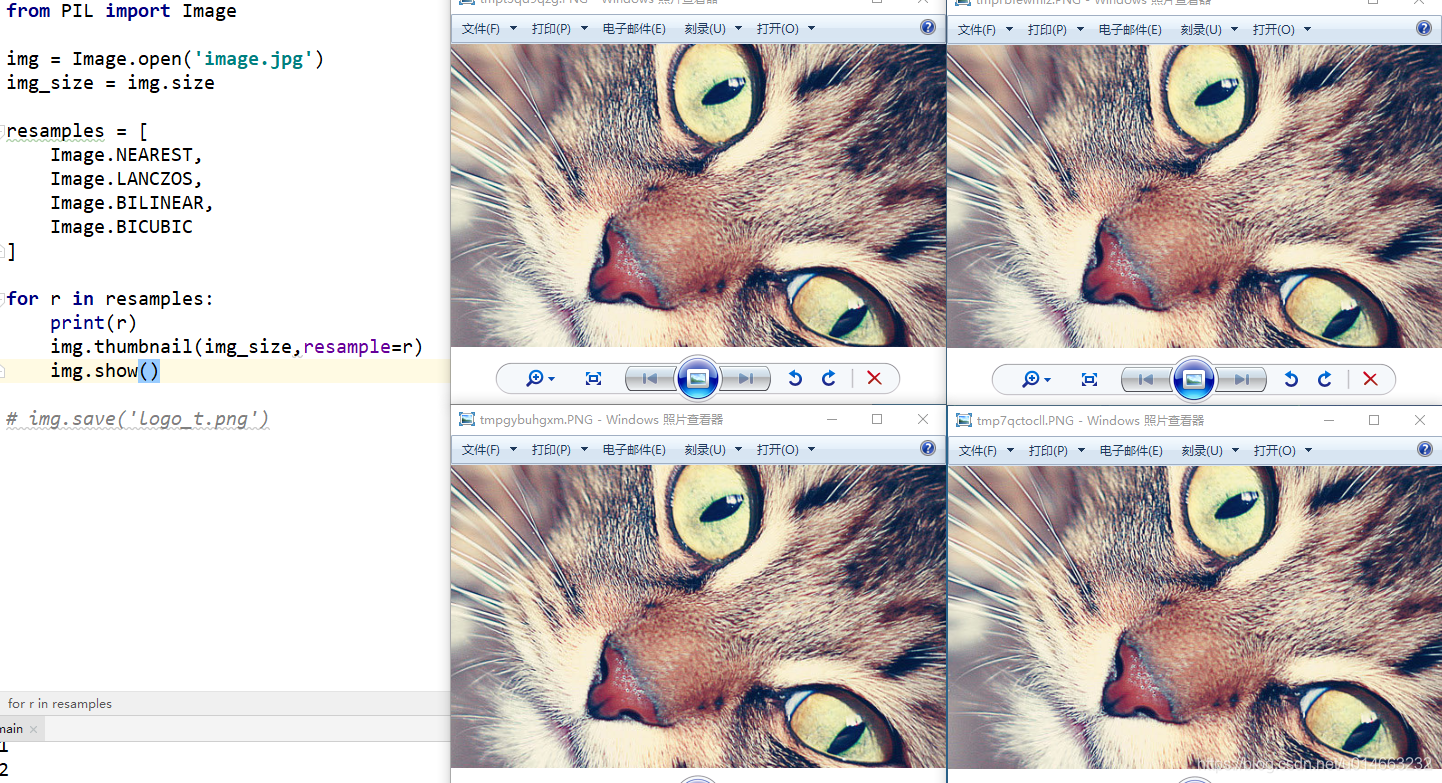Click 电子邮件(E) in top-right viewer
Screen dimensions: 1442x783
[1130, 30]
